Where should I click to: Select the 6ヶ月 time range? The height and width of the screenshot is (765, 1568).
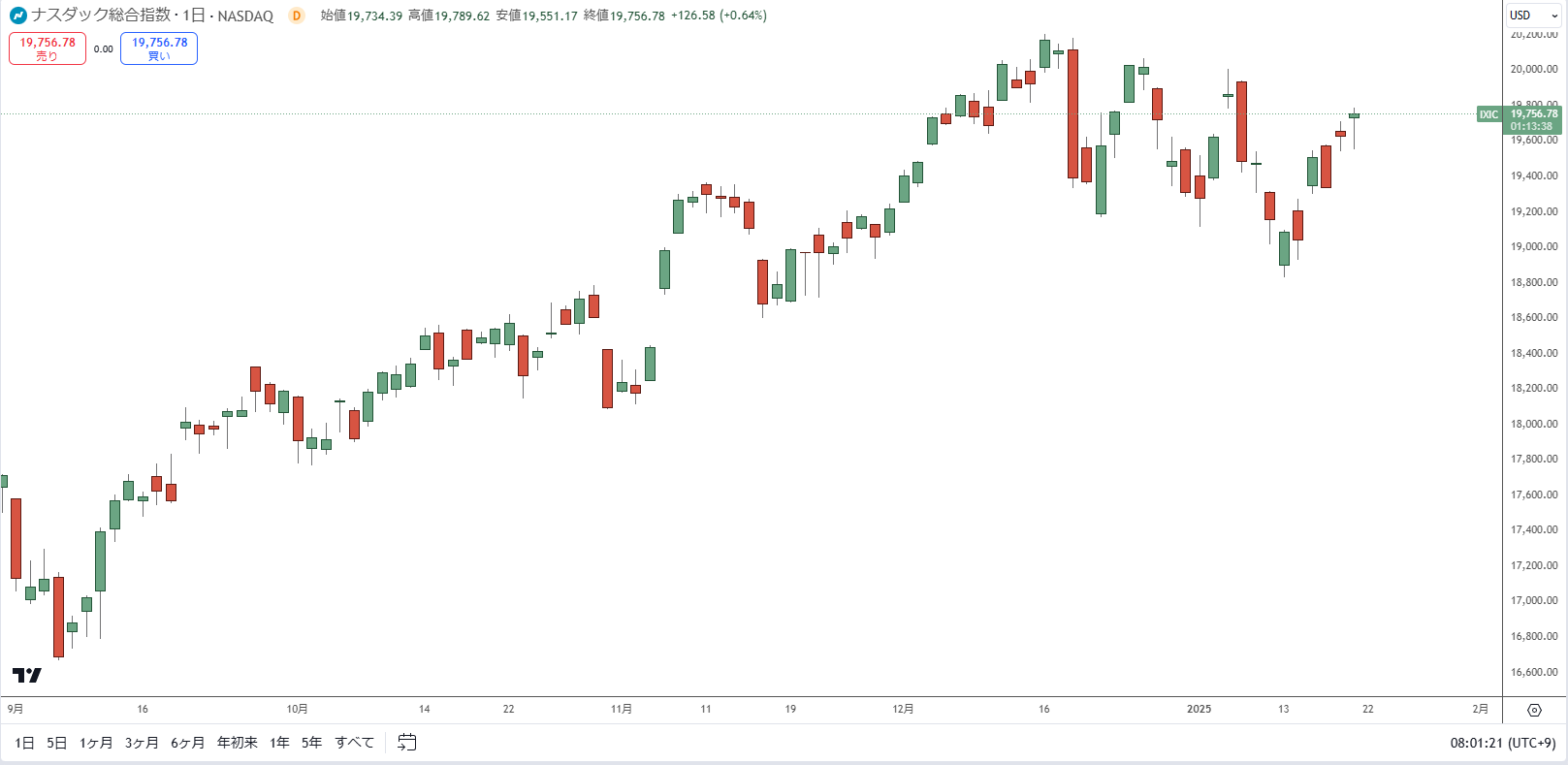[188, 743]
